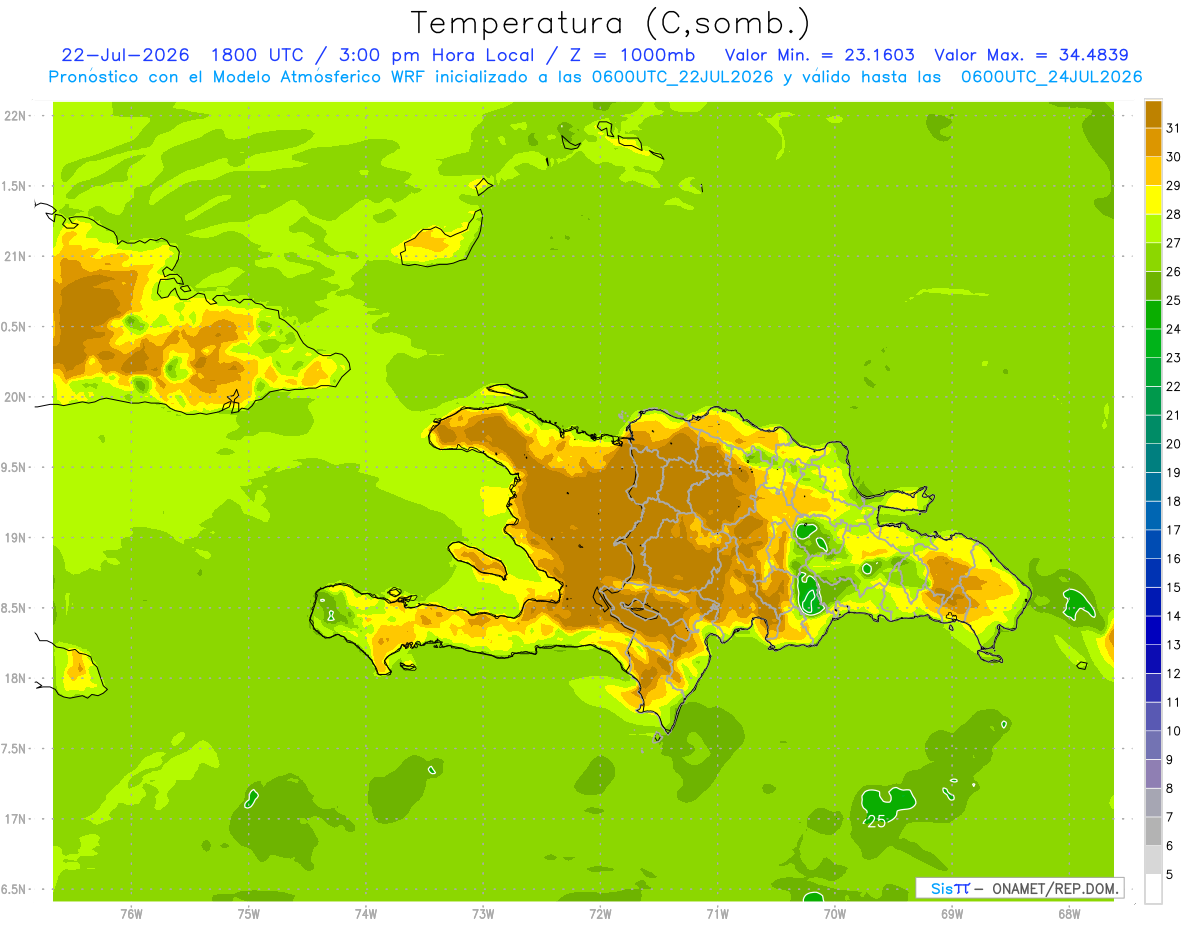This screenshot has width=1200, height=927.
Task: Click the 68W longitude axis label
Action: [x=1069, y=914]
